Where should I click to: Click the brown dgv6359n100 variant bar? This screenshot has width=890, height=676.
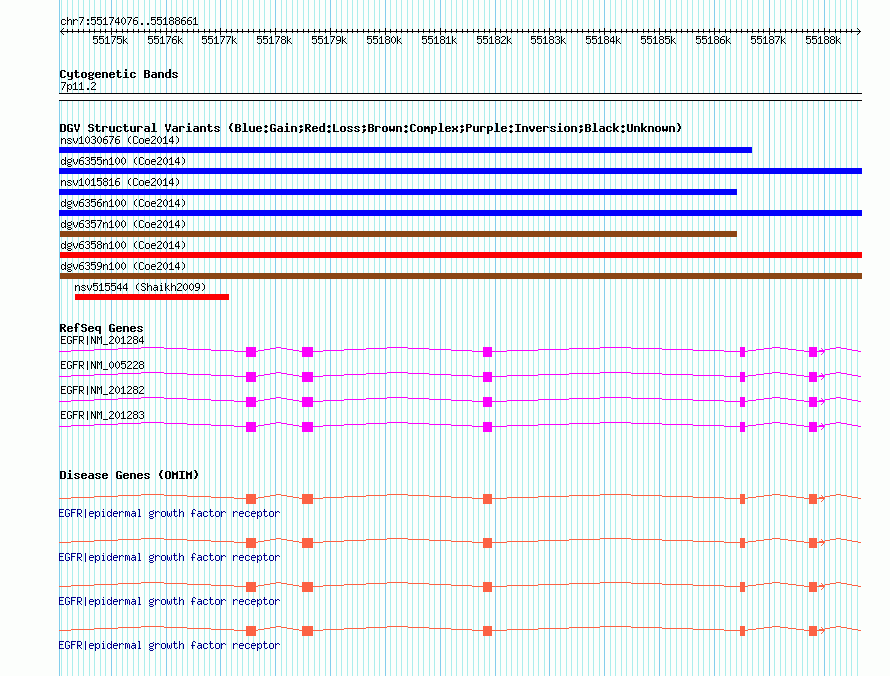click(460, 276)
